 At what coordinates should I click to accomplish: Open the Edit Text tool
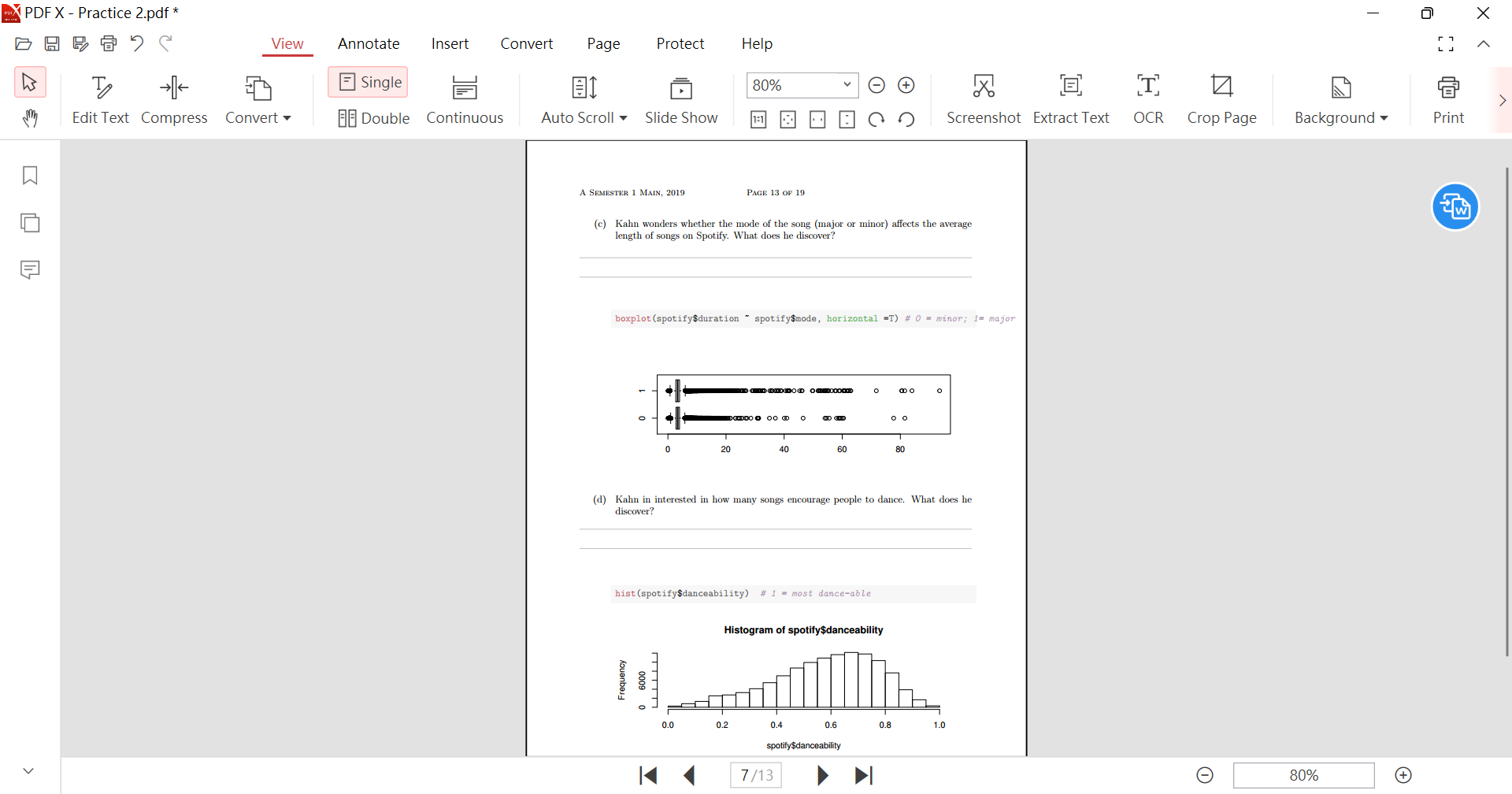click(x=100, y=100)
